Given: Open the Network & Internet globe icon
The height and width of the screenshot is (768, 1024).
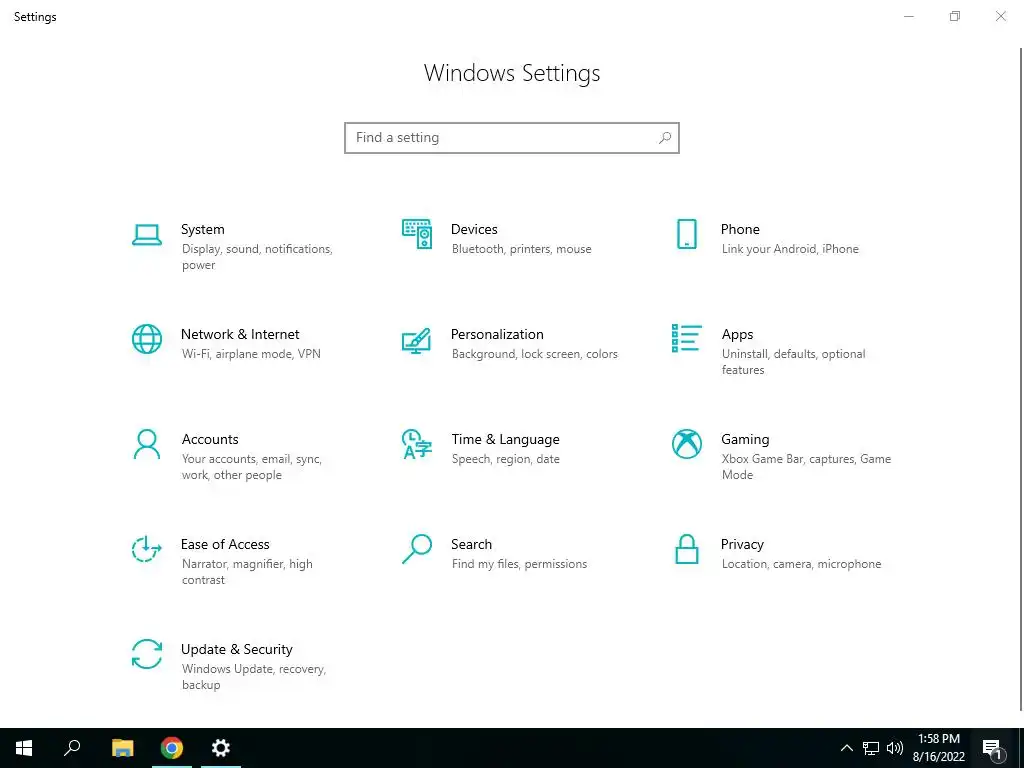Looking at the screenshot, I should (x=147, y=339).
